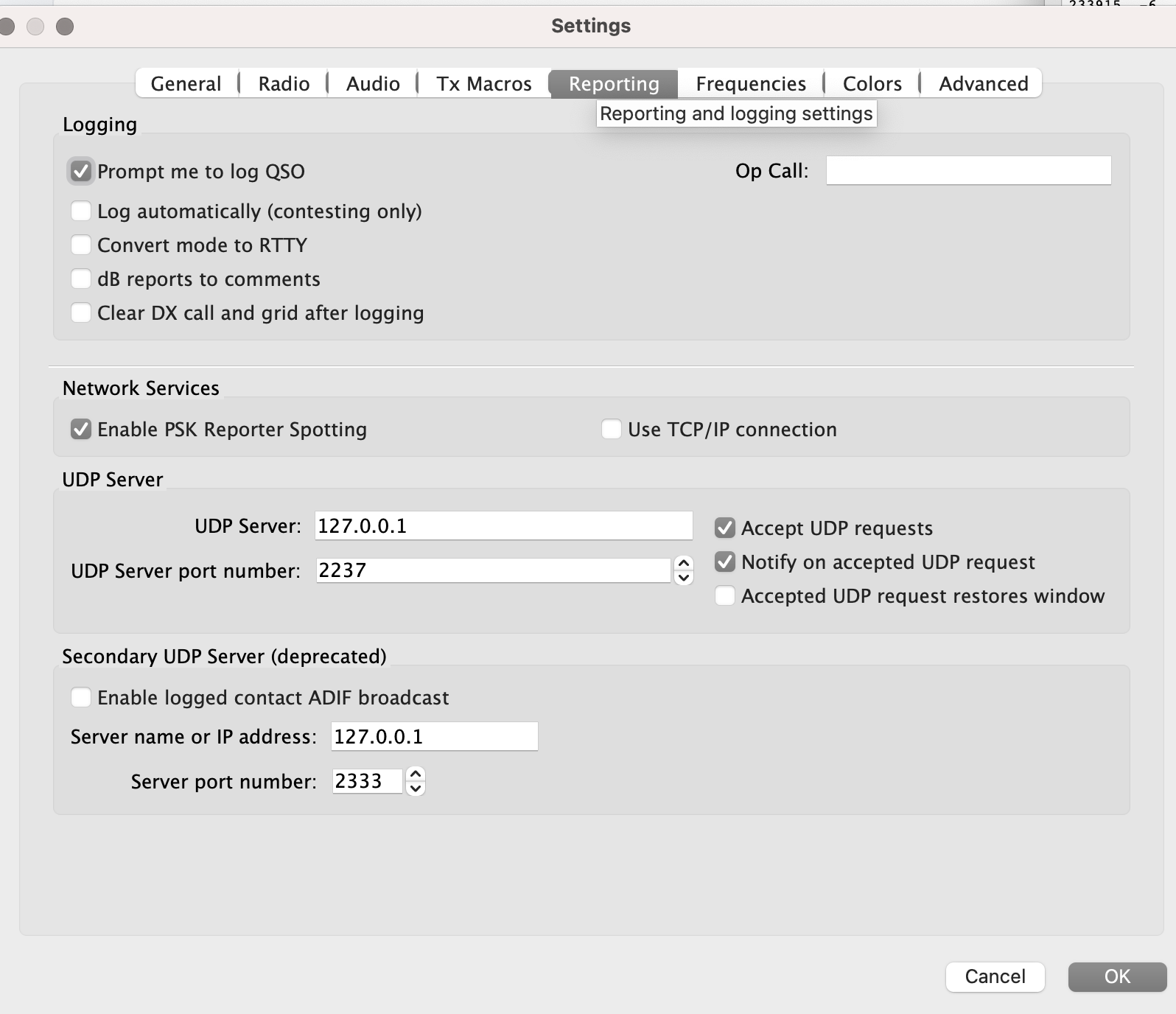The image size is (1176, 1014).
Task: Click the UDP Server address field
Action: coord(503,526)
